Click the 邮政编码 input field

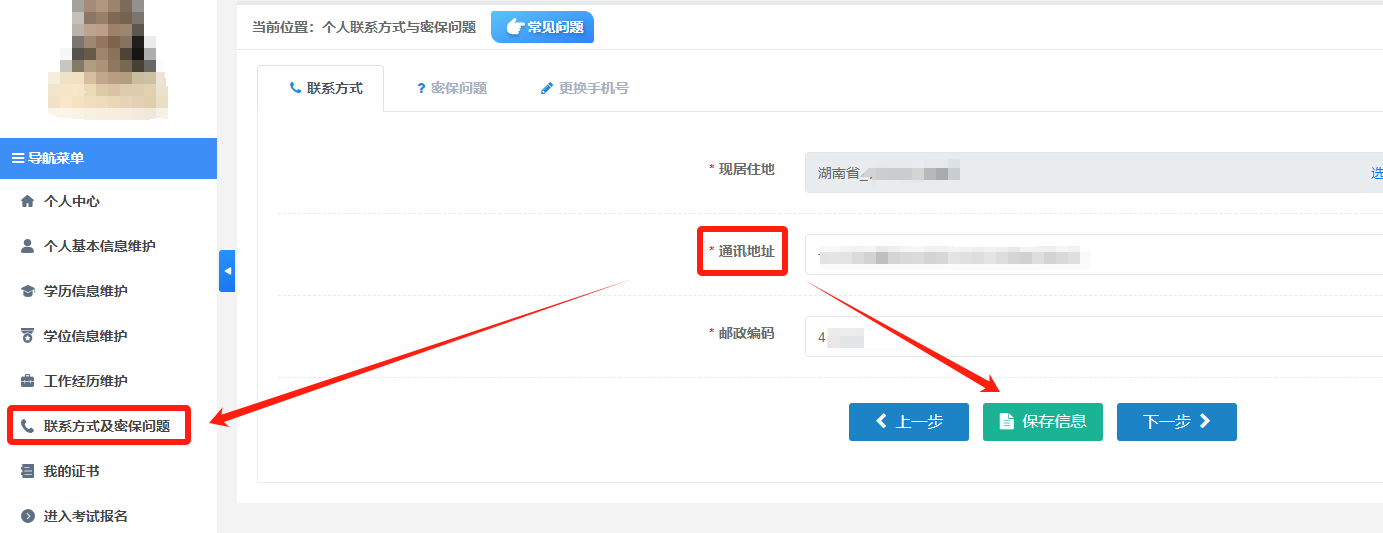click(x=1090, y=337)
